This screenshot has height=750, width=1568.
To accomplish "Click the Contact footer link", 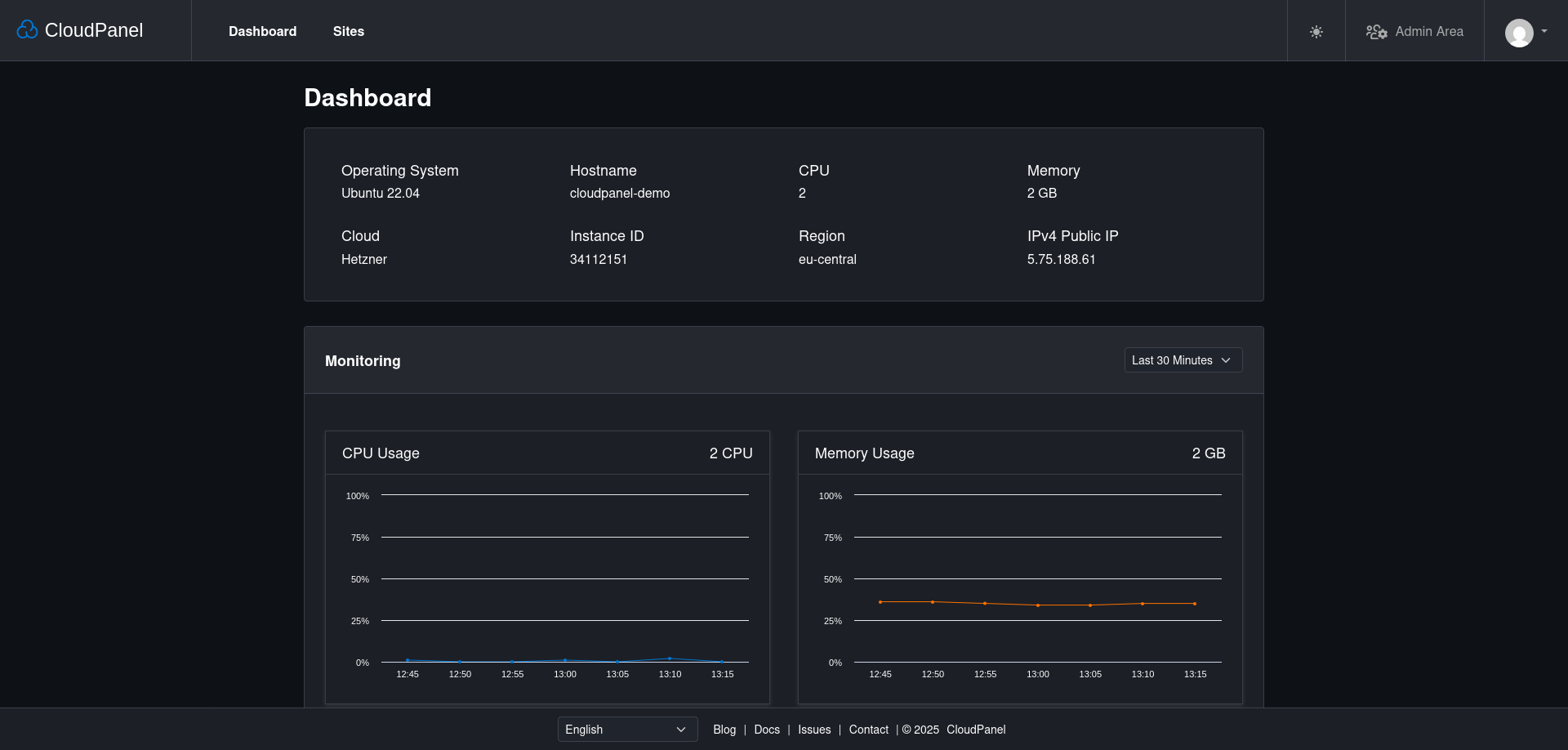I will click(x=868, y=730).
